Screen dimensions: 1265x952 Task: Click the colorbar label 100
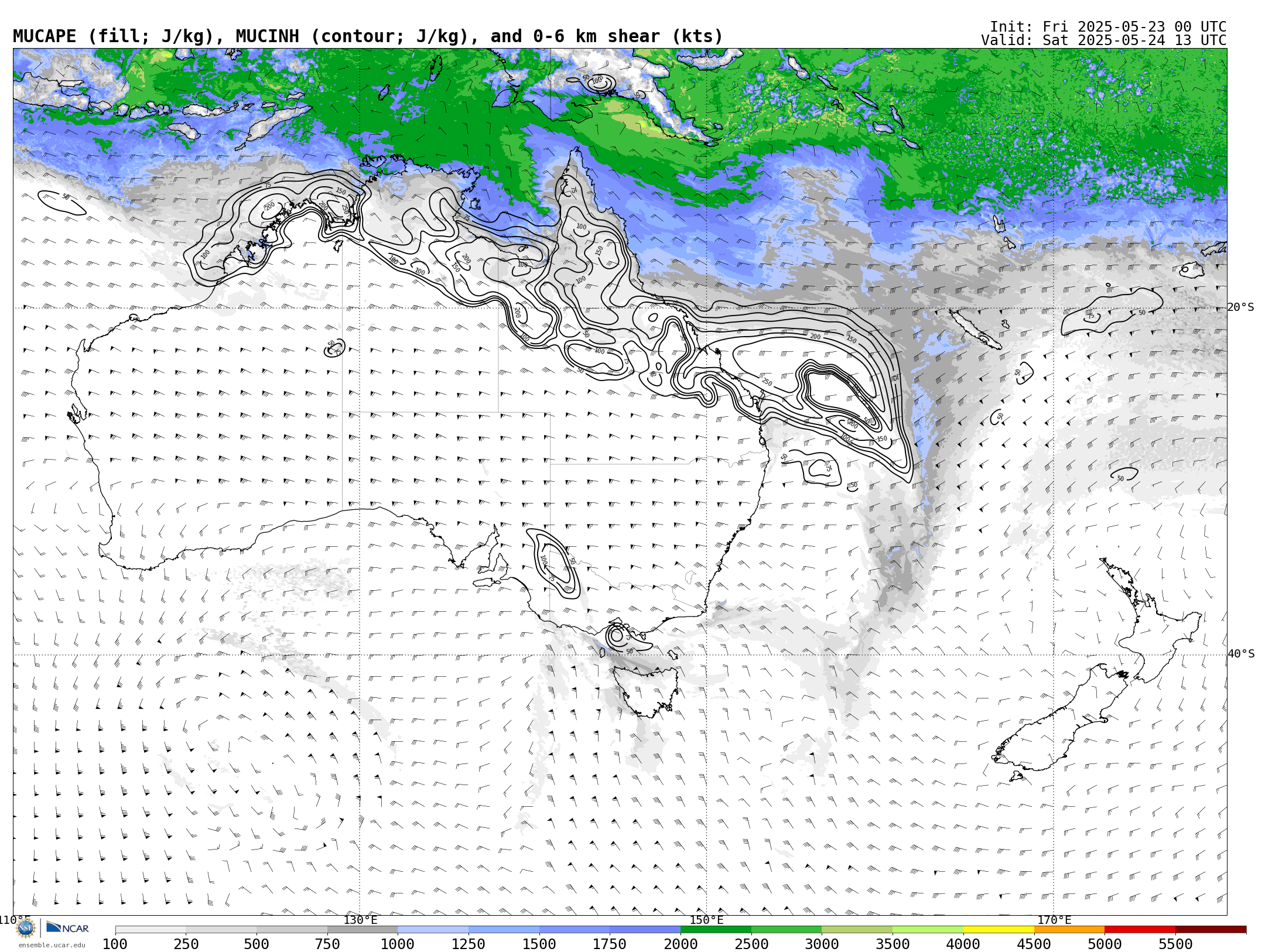pyautogui.click(x=115, y=944)
